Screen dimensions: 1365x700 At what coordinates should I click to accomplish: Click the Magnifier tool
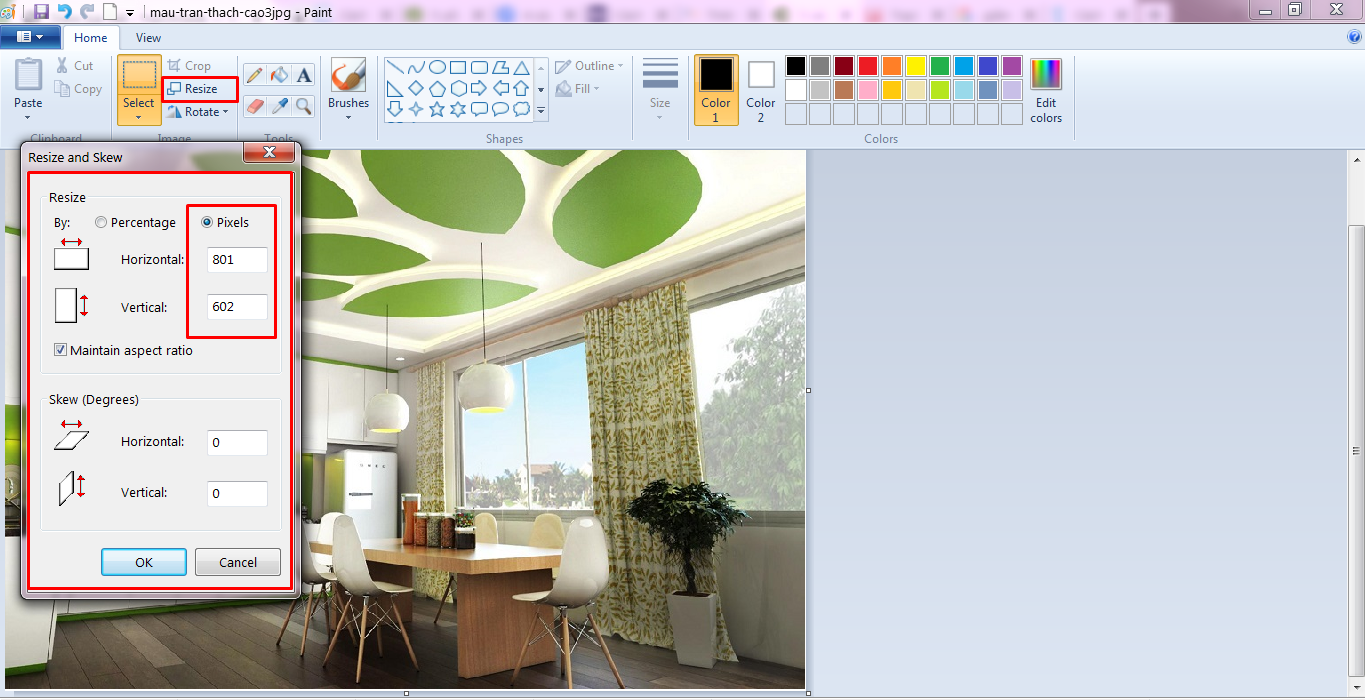[304, 106]
